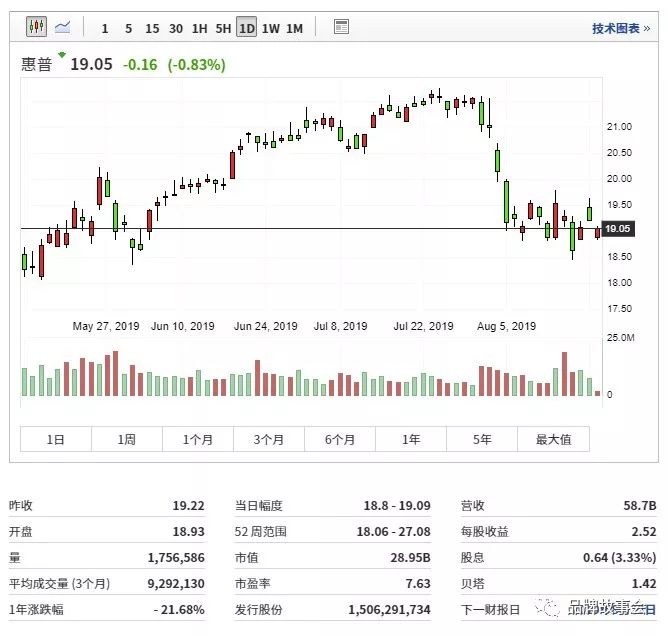
Task: Click the 股息 value 0.64 (3.33%)
Action: coord(619,558)
